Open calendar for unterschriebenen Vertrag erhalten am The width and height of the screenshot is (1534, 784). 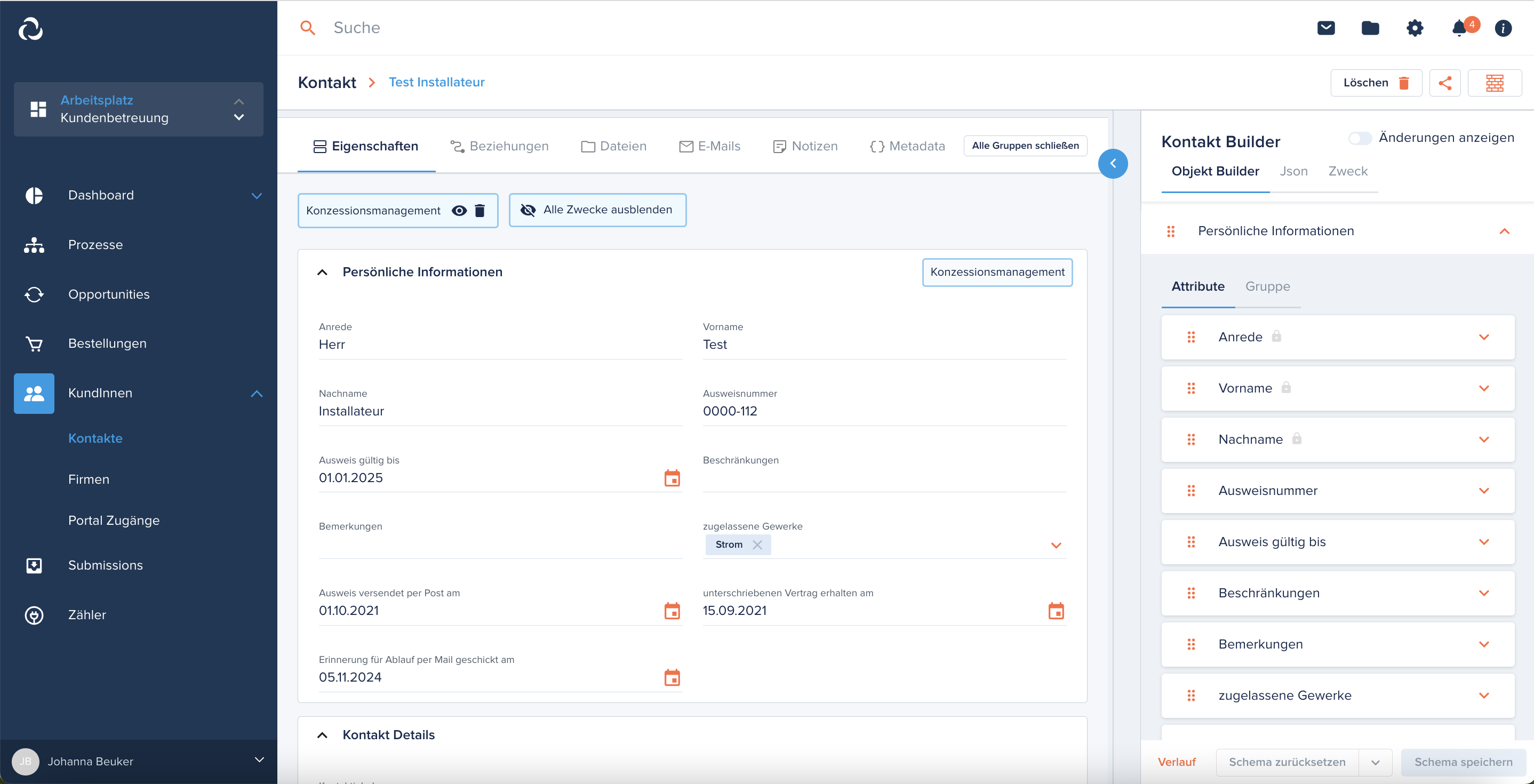(x=1057, y=611)
